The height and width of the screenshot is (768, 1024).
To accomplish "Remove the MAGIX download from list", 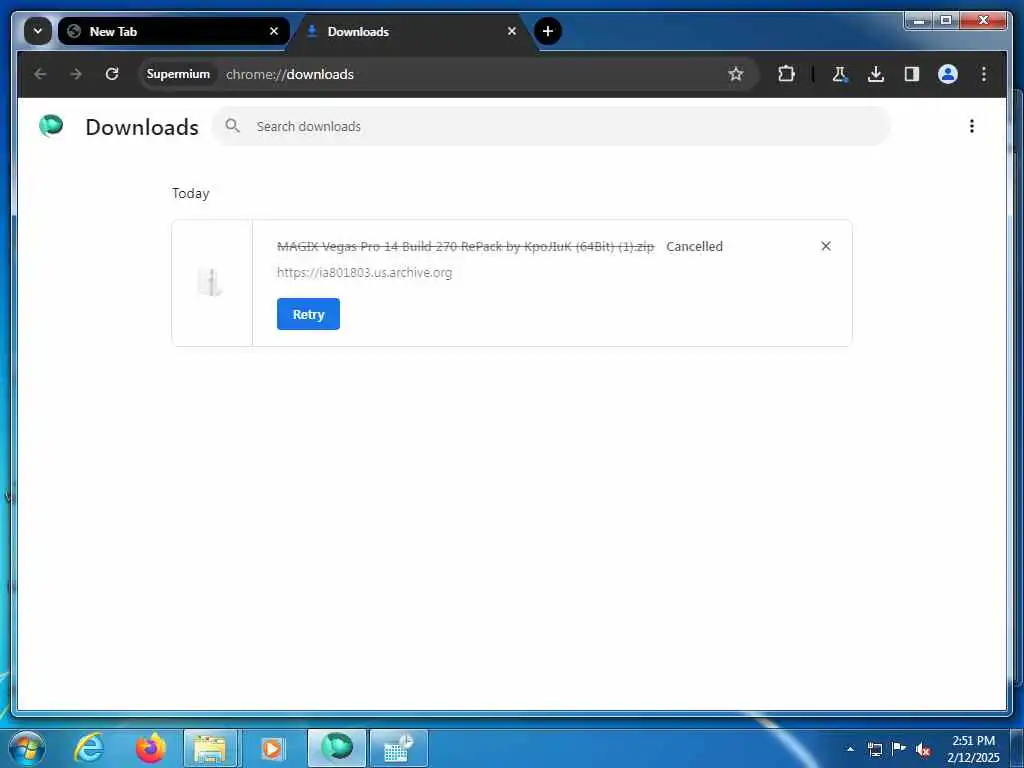I will pyautogui.click(x=825, y=246).
